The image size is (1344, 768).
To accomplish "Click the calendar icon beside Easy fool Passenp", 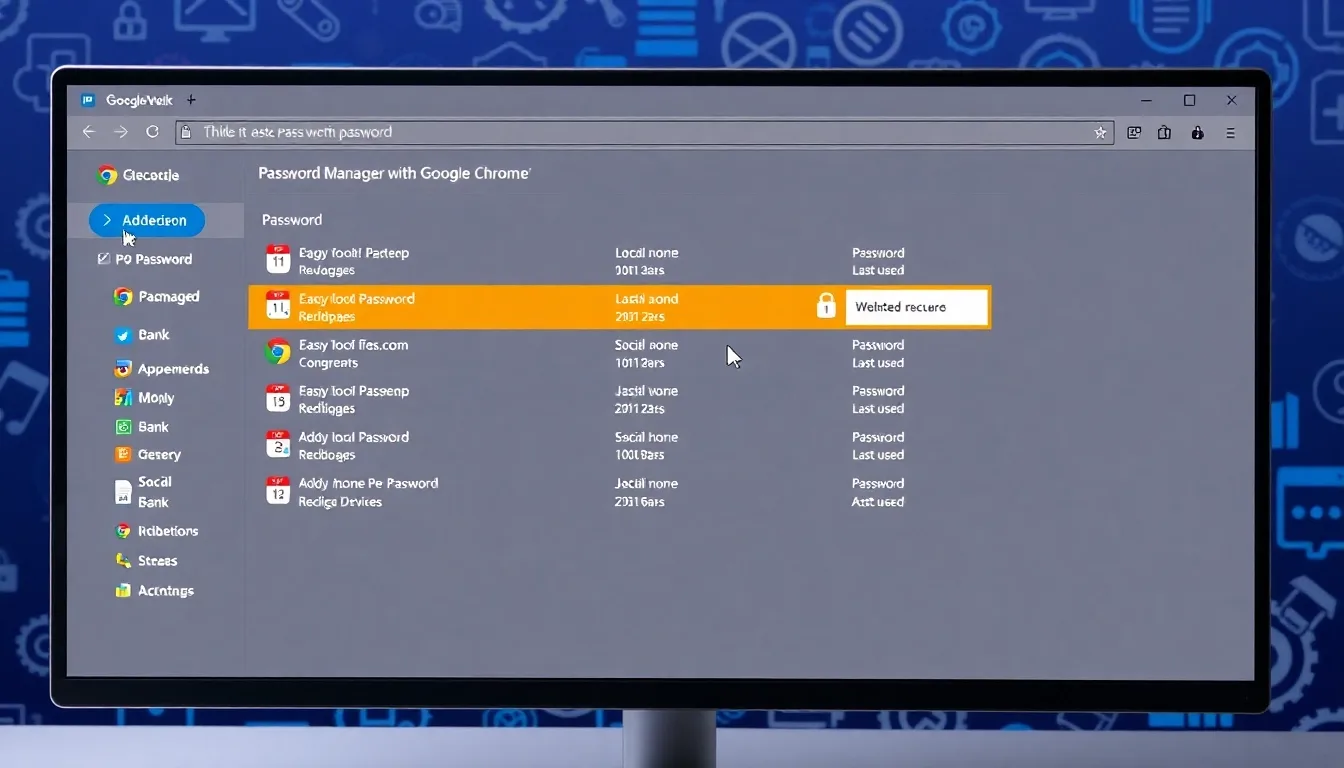I will point(278,398).
